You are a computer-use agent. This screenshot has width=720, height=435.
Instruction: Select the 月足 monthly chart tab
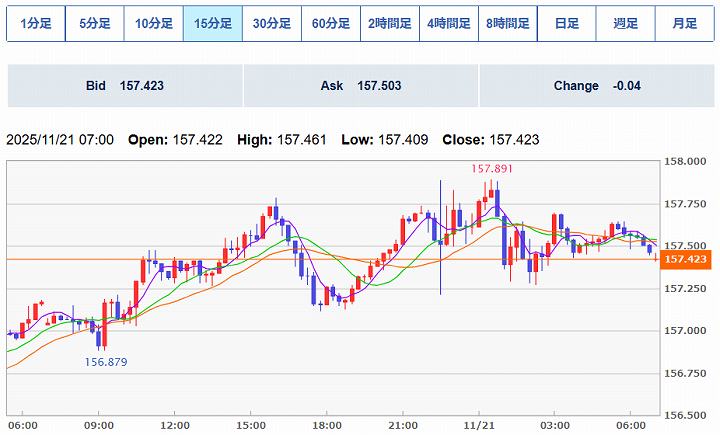pos(684,23)
